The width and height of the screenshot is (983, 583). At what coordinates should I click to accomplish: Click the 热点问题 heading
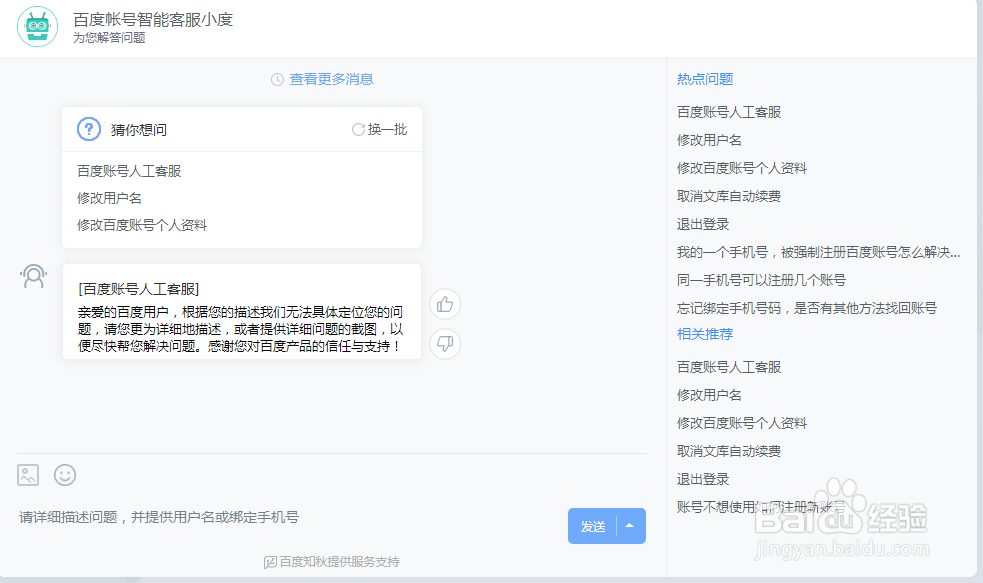click(705, 79)
